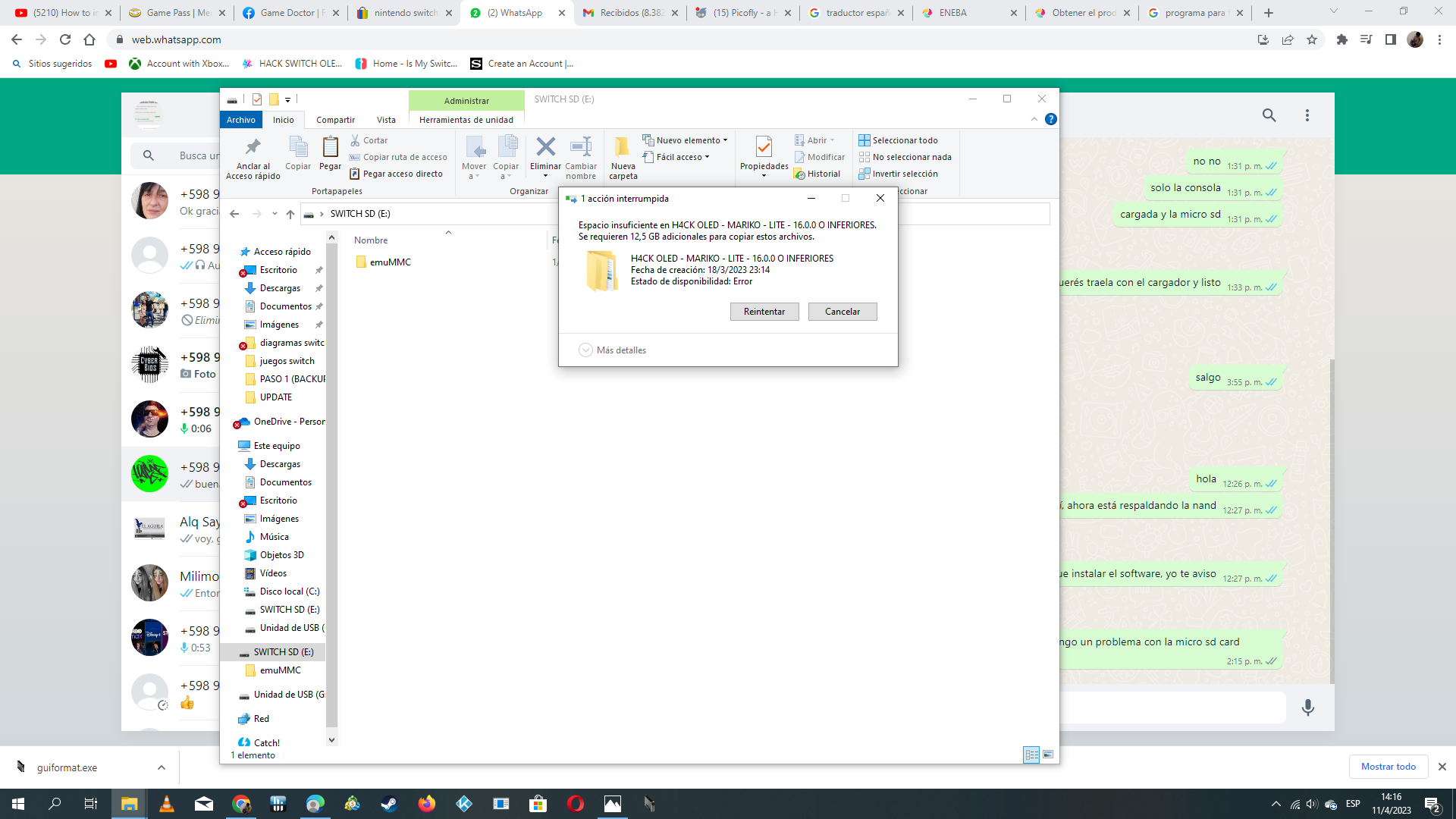Open Chrome extensions puzzle icon

coord(1341,40)
